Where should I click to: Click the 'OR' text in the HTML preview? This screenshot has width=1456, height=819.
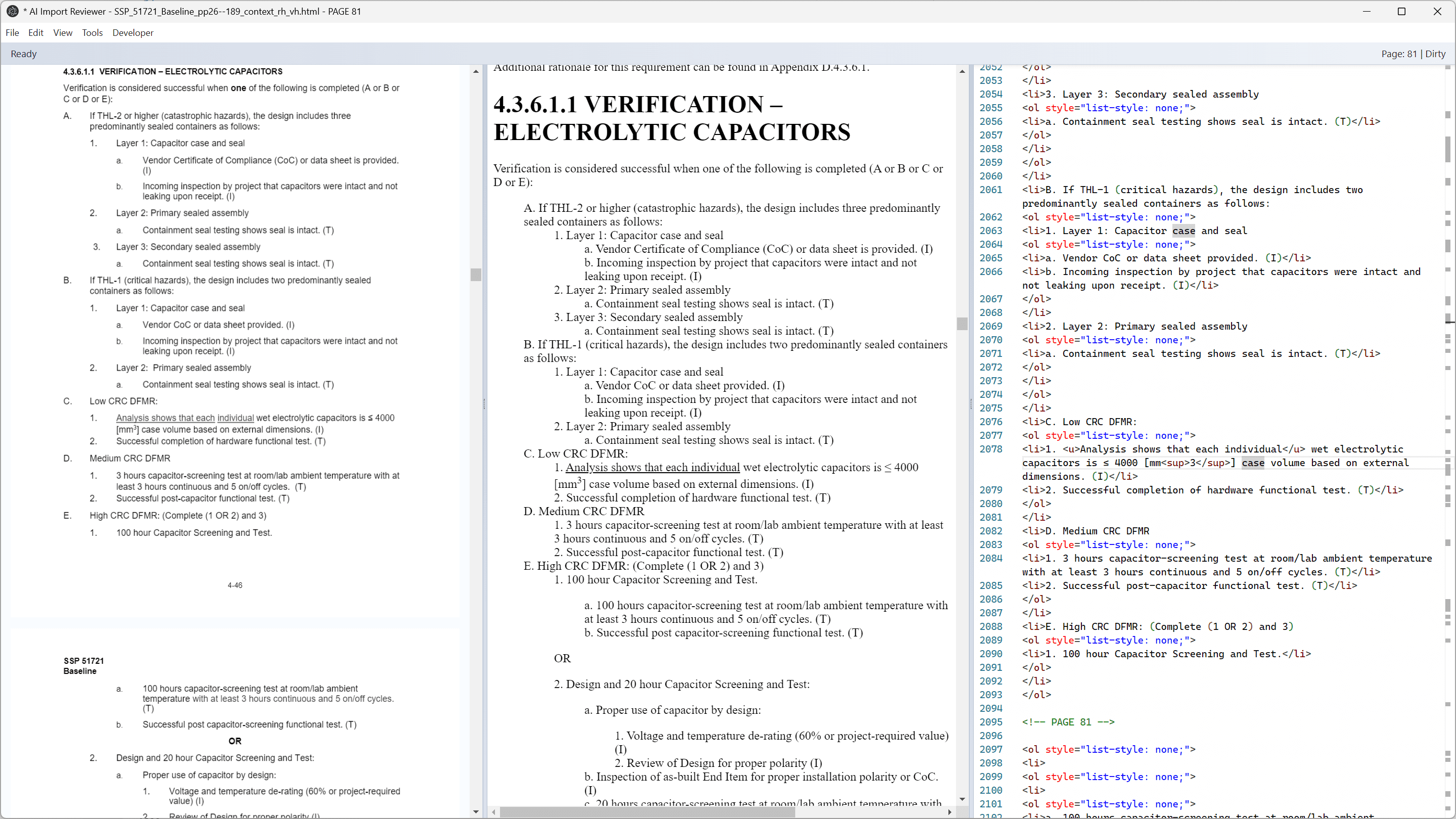point(562,658)
